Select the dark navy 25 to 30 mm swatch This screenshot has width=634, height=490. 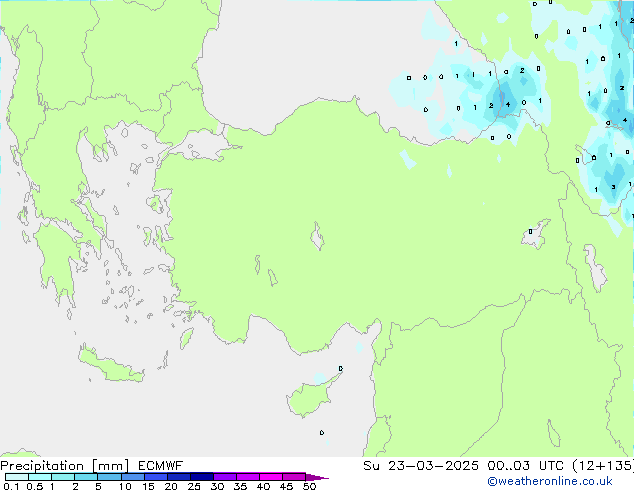201,477
